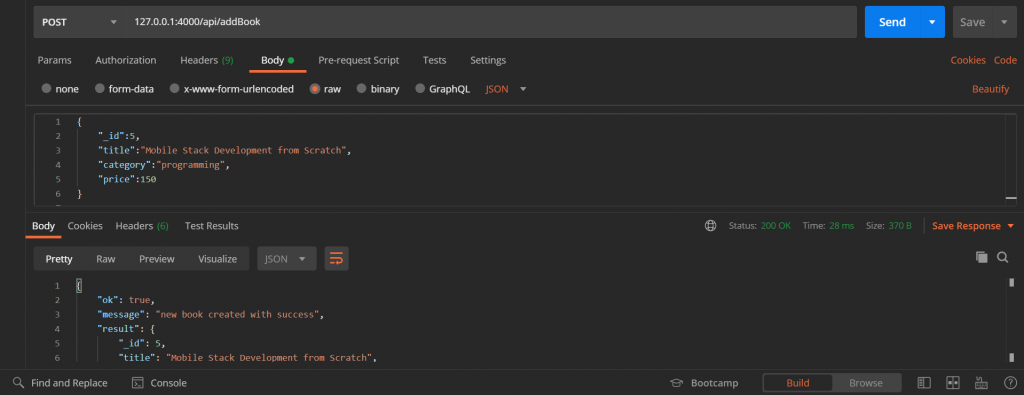Open the Save Response dropdown
The height and width of the screenshot is (395, 1024).
click(972, 226)
